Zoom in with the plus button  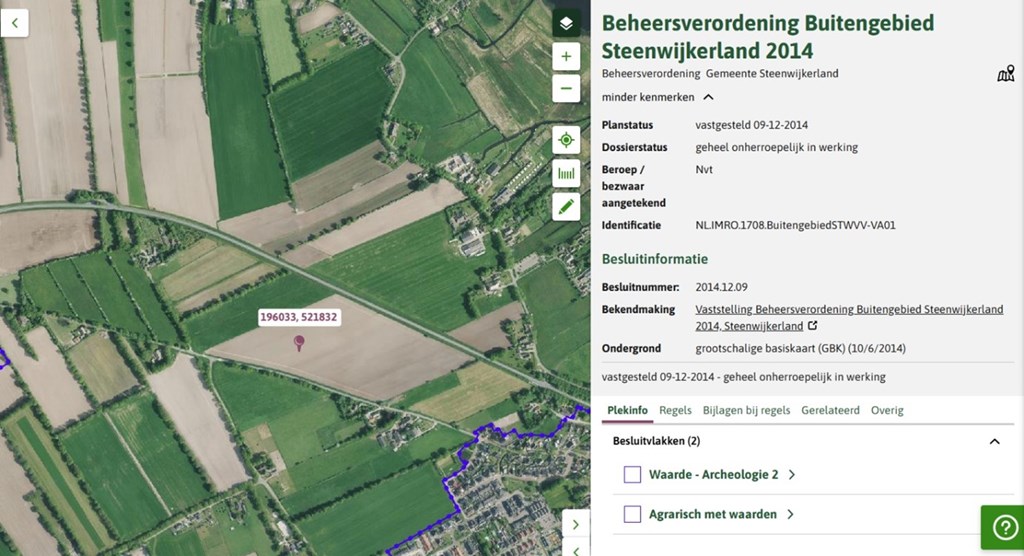(x=566, y=57)
